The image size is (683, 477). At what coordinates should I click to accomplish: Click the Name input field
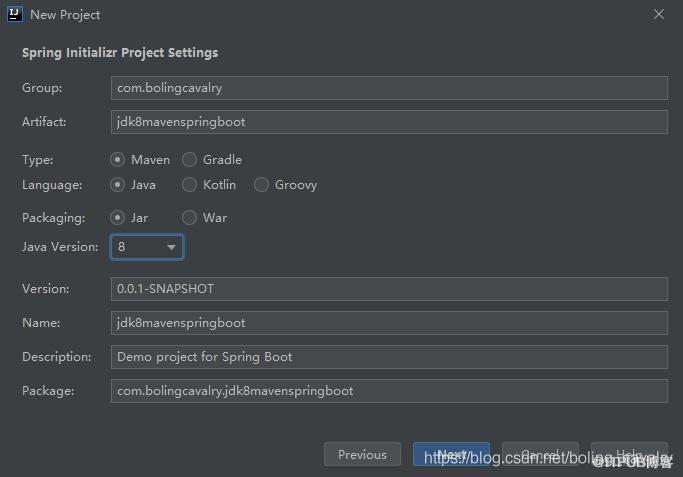[x=389, y=323]
